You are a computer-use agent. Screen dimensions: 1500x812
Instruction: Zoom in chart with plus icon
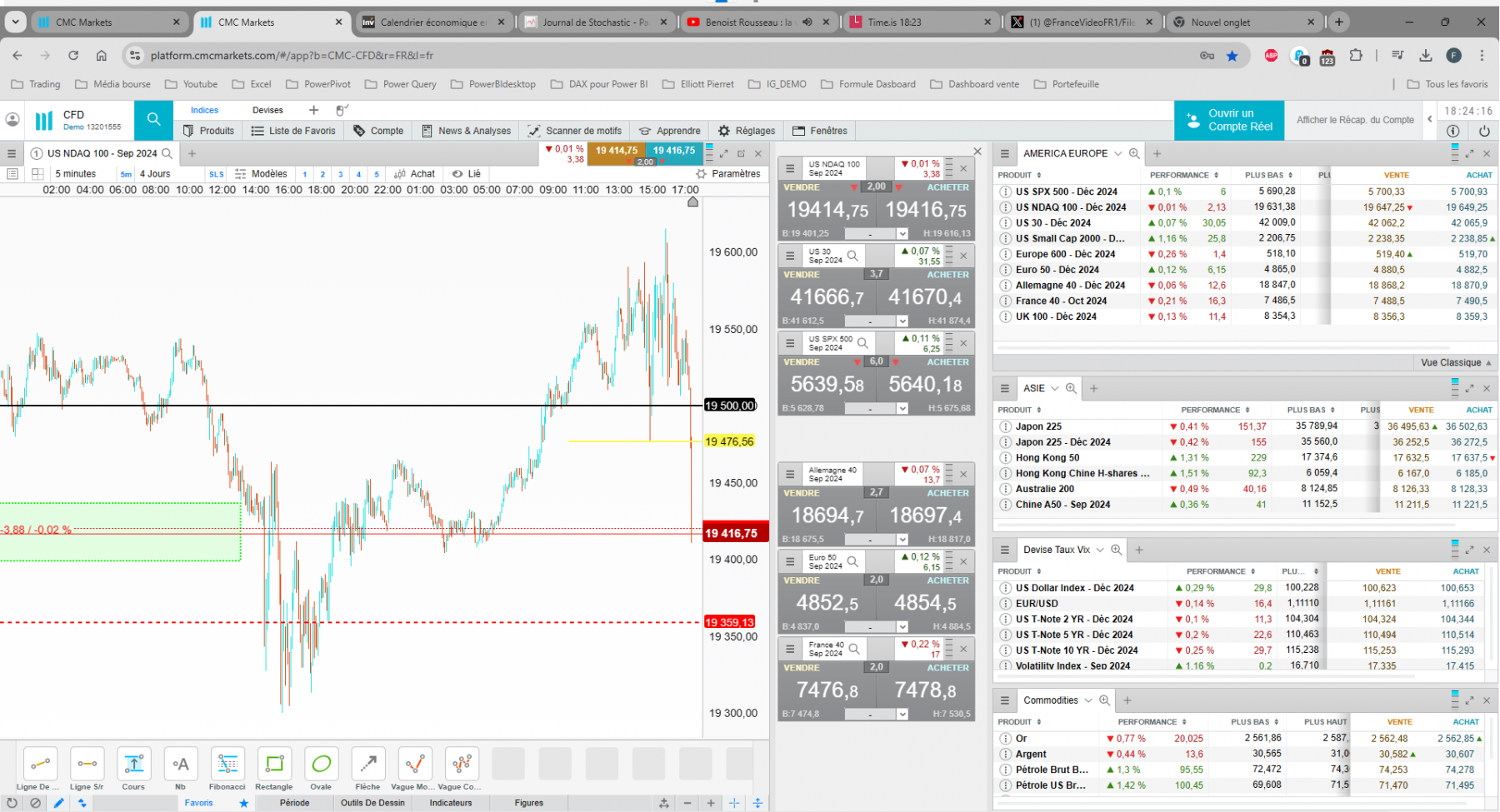pyautogui.click(x=711, y=803)
